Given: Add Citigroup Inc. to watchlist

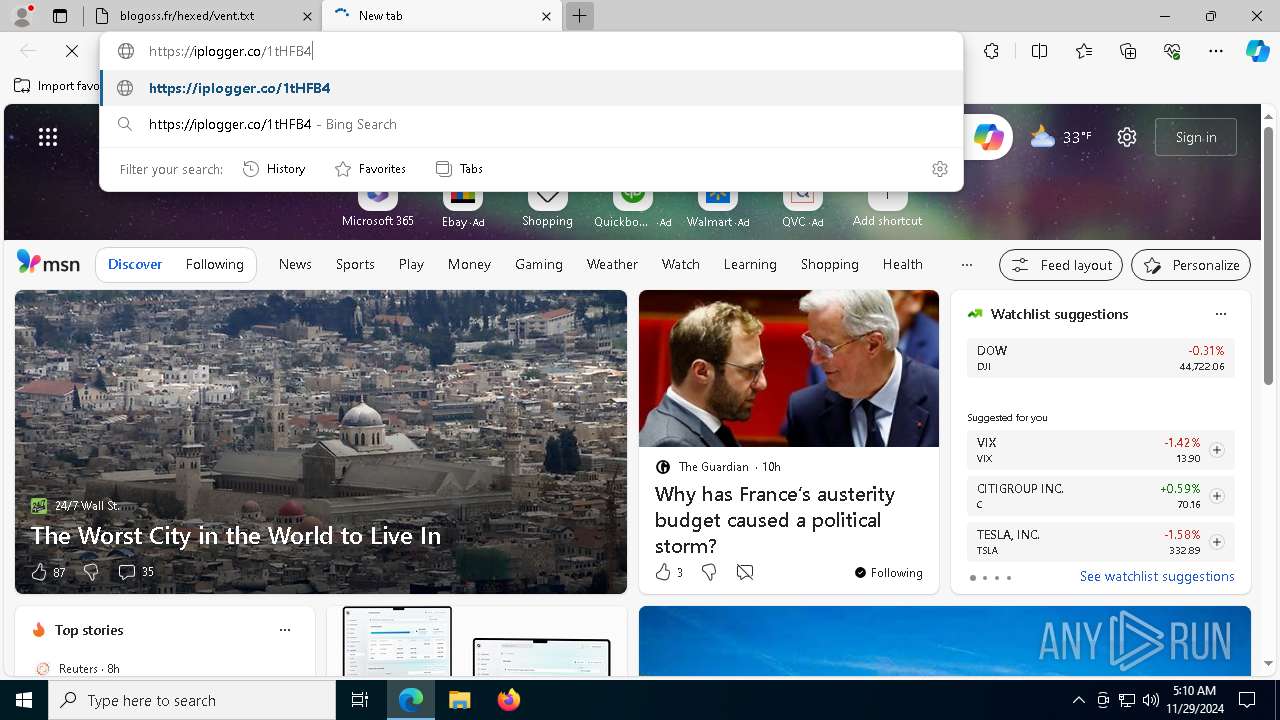Looking at the screenshot, I should coord(1216,496).
